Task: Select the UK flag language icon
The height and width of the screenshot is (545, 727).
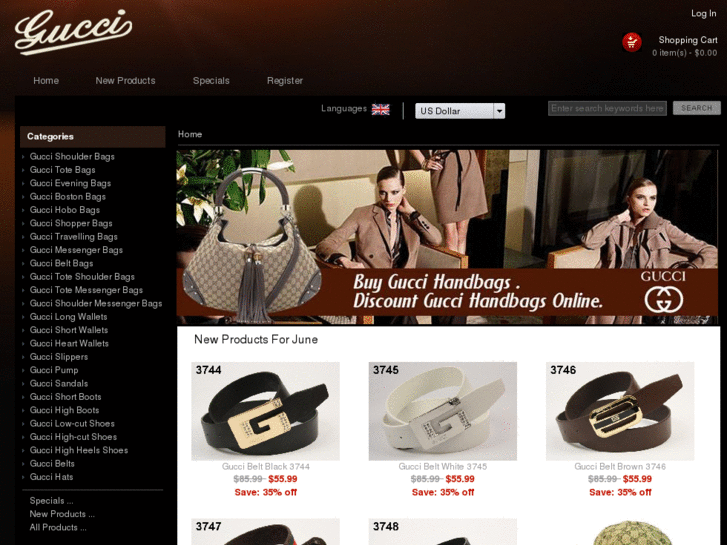Action: click(x=381, y=109)
